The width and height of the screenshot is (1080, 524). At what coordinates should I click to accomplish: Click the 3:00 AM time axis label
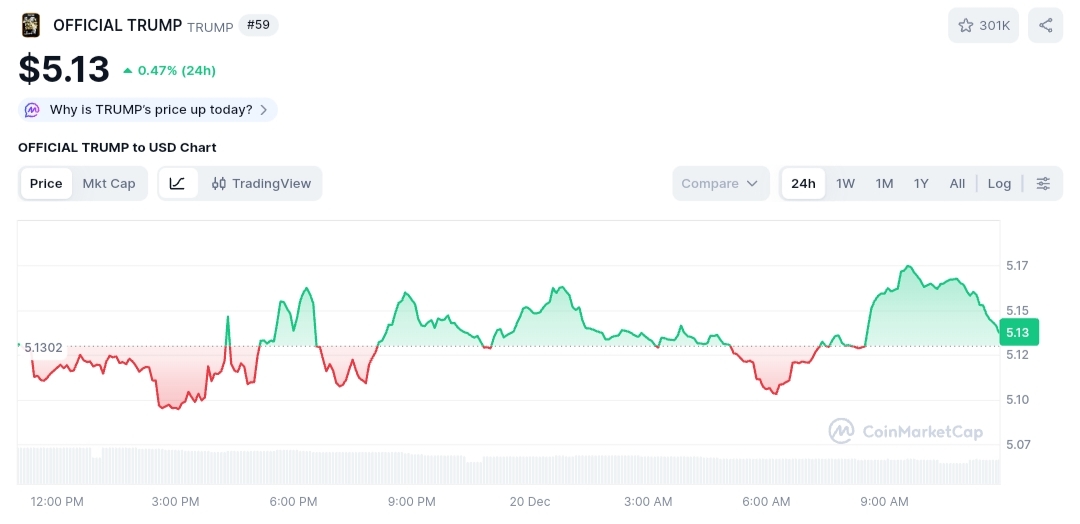(648, 502)
